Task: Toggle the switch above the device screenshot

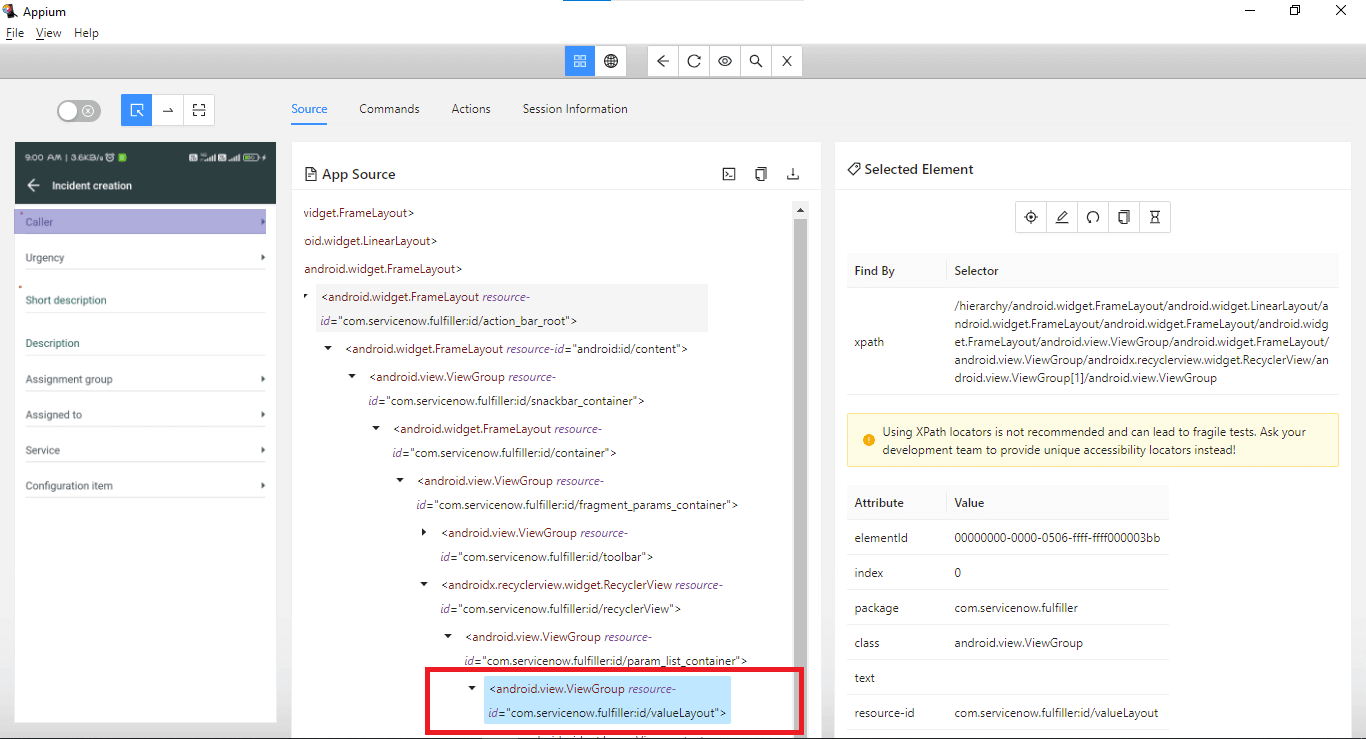Action: [x=78, y=111]
